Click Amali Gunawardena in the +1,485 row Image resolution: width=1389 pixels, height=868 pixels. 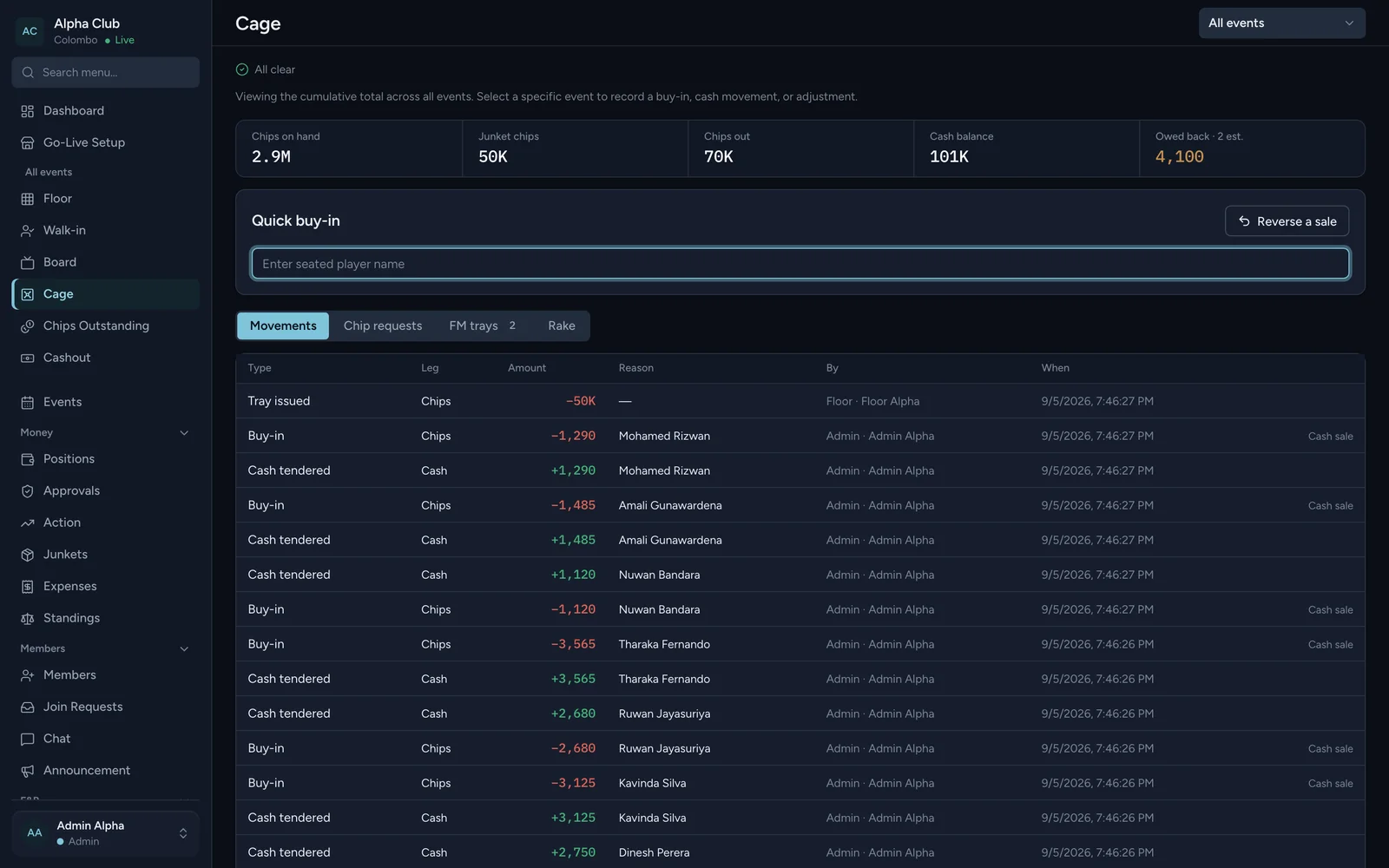tap(669, 540)
